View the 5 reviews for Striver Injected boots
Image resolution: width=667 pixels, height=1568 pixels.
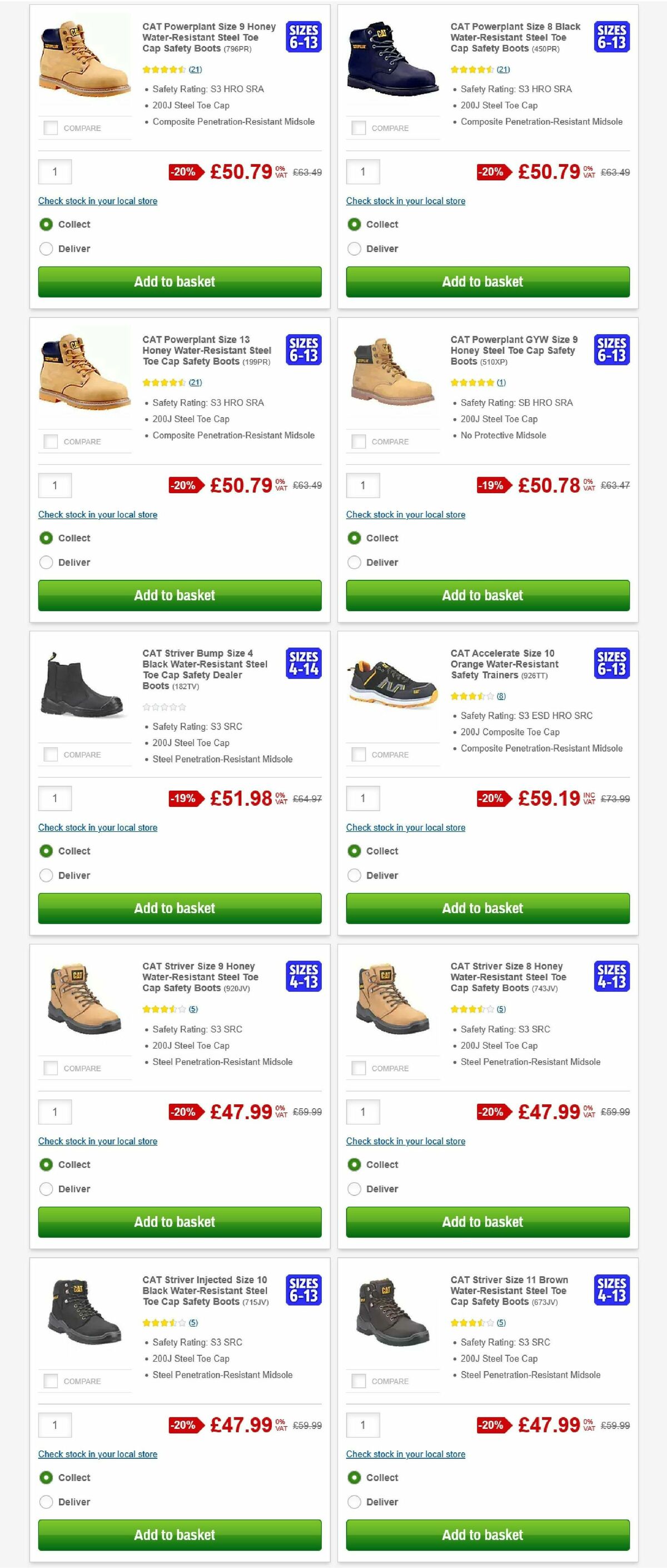tap(193, 1322)
